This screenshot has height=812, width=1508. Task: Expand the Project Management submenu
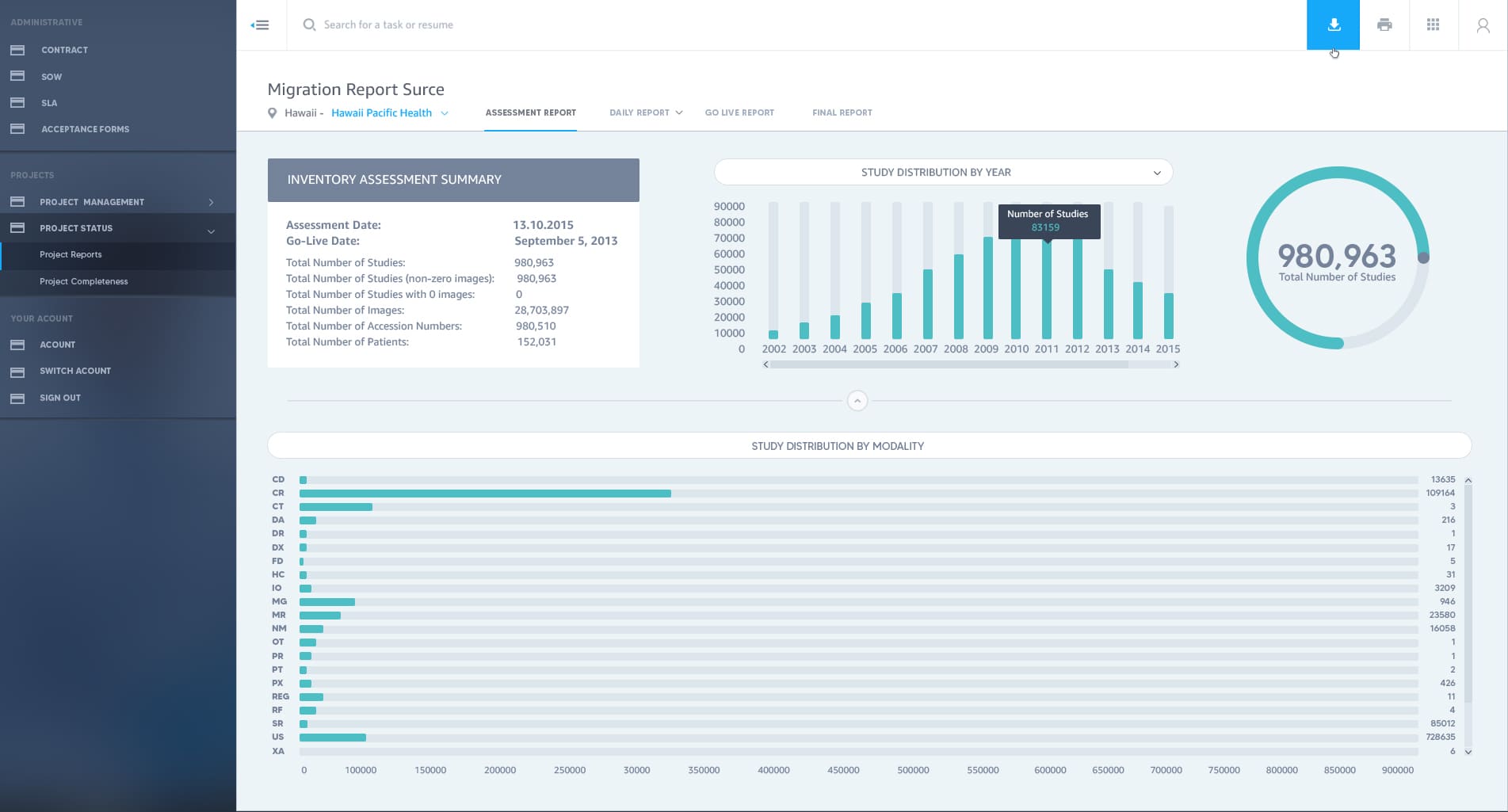tap(211, 203)
